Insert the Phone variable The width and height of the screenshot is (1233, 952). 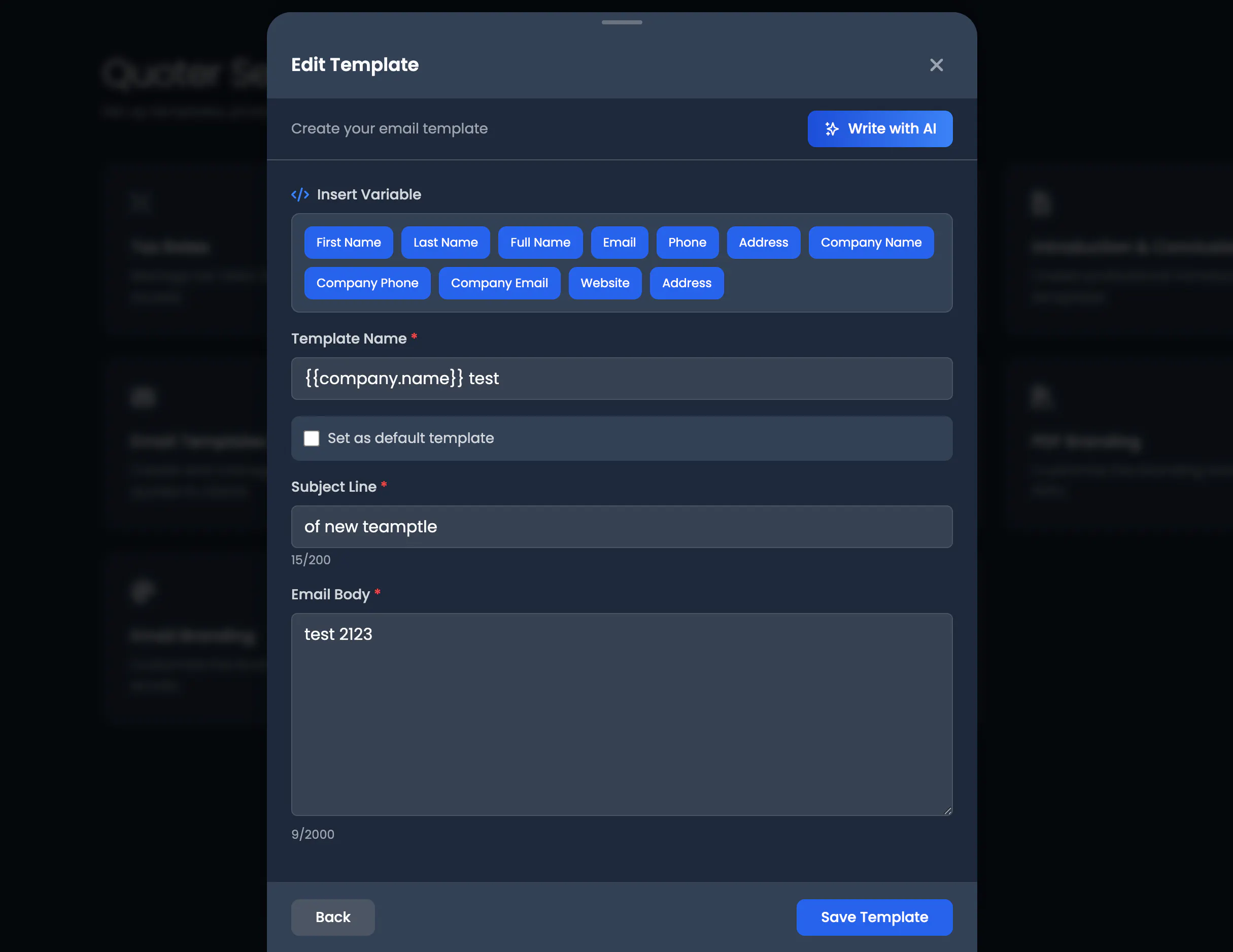click(687, 242)
